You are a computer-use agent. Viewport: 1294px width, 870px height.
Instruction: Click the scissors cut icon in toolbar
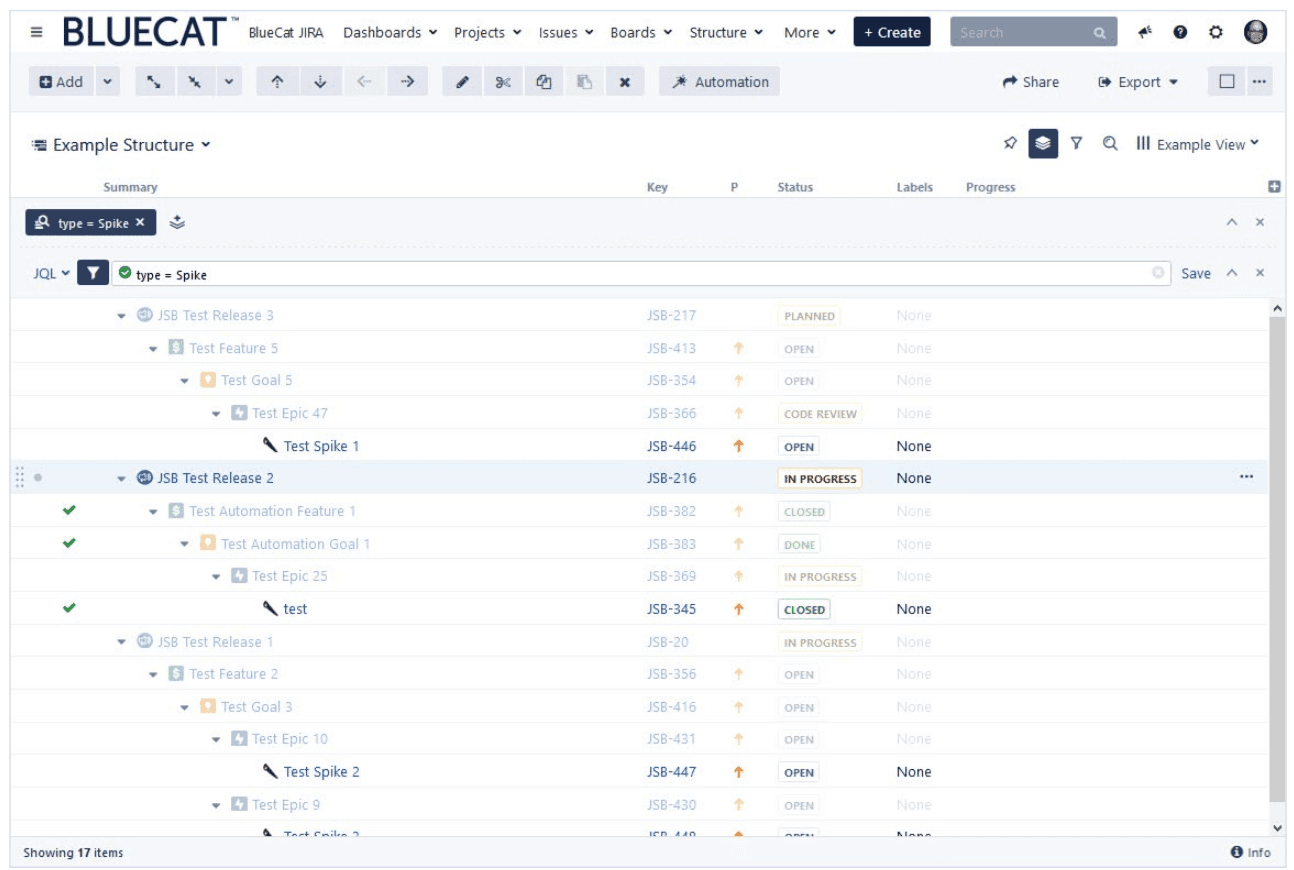tap(503, 82)
